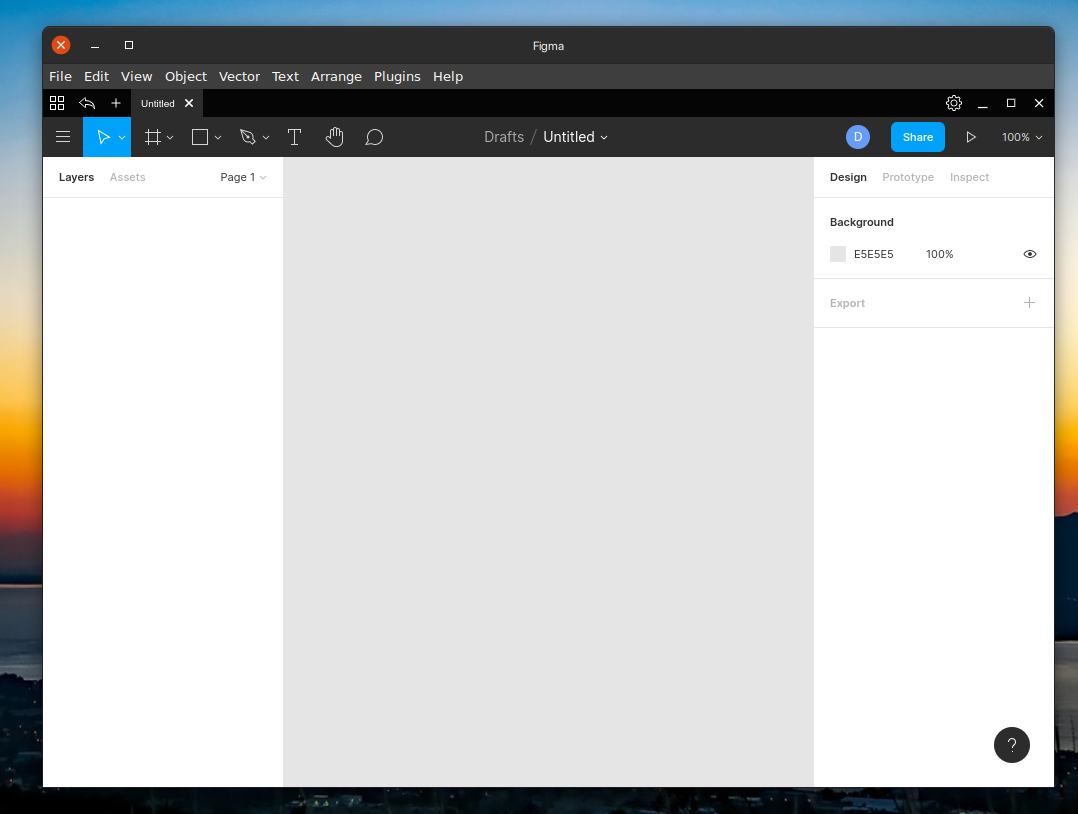Add an export setting with the plus

coord(1029,302)
